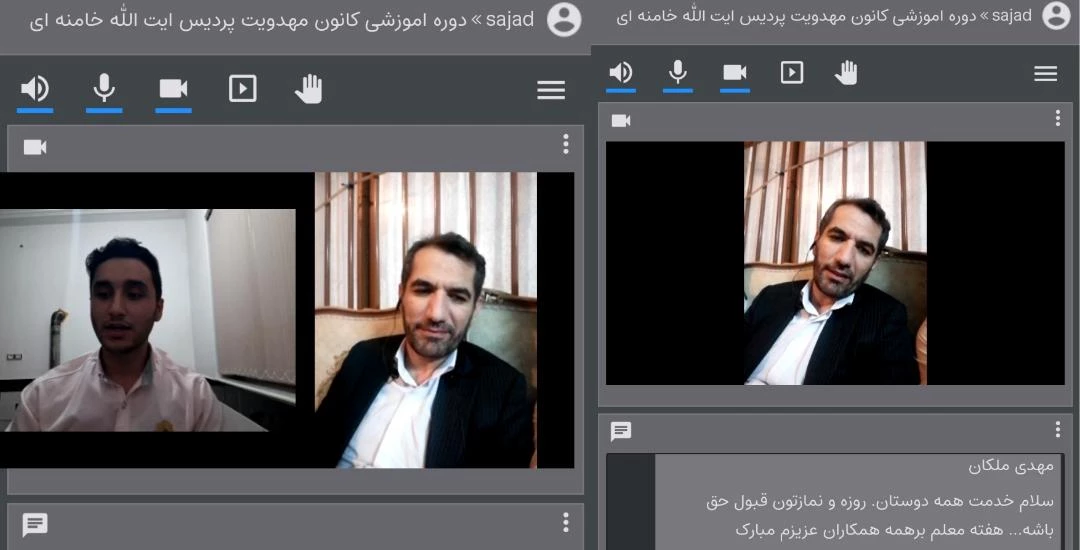1080x550 pixels.
Task: Click the speaker icon in the right screen toolbar
Action: (621, 73)
